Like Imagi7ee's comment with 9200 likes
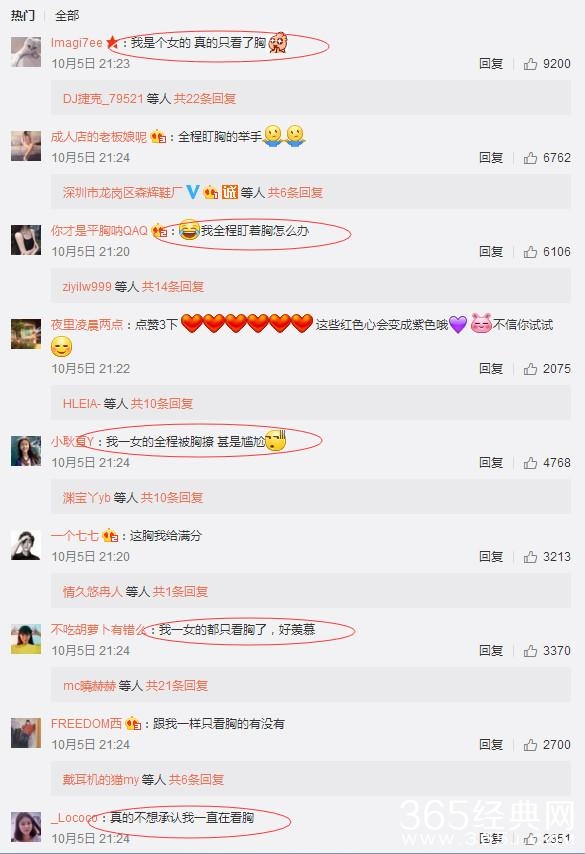Viewport: 585px width, 854px height. tap(530, 64)
